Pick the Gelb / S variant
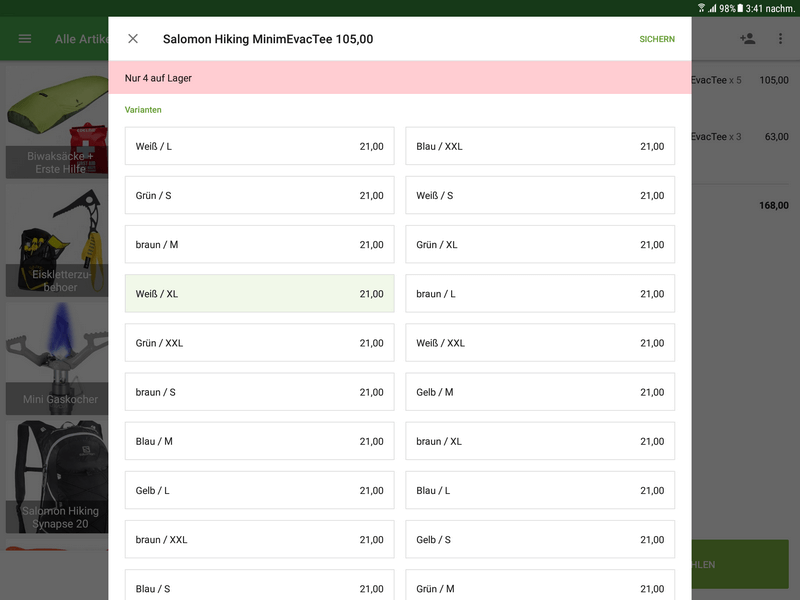 540,539
